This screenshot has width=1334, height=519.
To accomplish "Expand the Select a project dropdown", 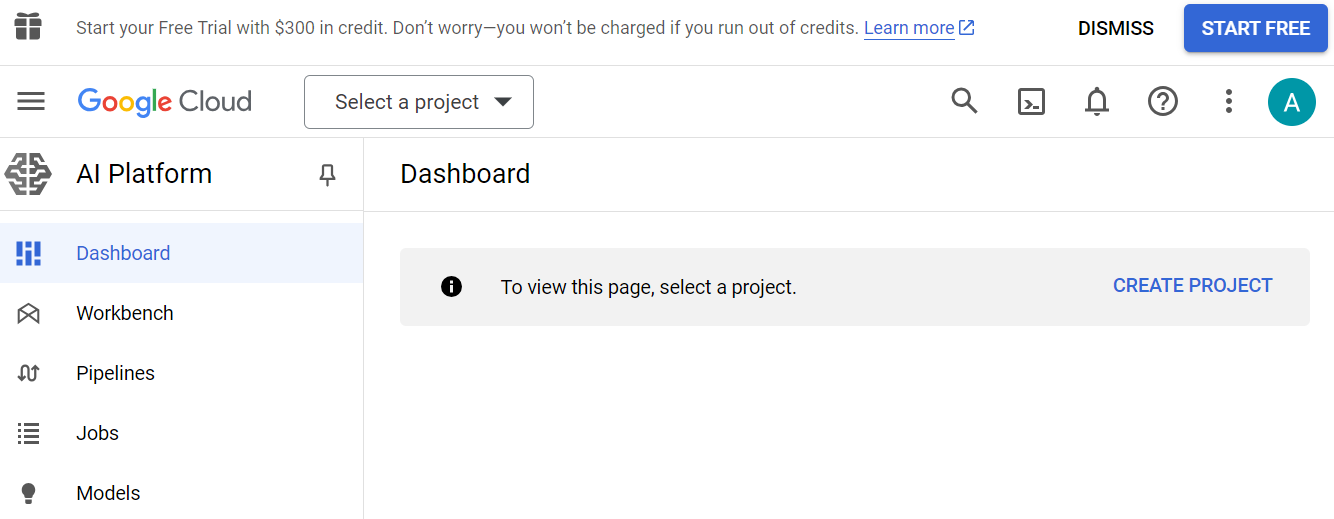I will point(419,102).
